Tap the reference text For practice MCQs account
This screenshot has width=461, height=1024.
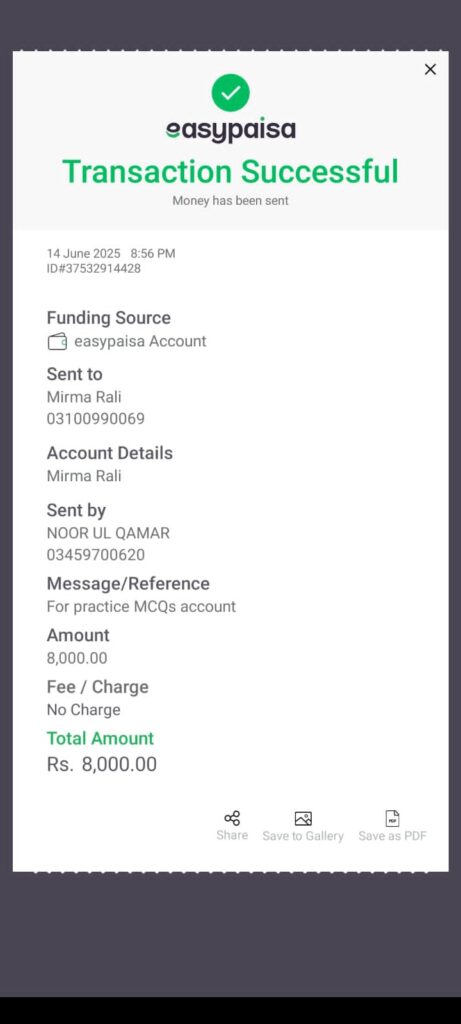pos(141,607)
